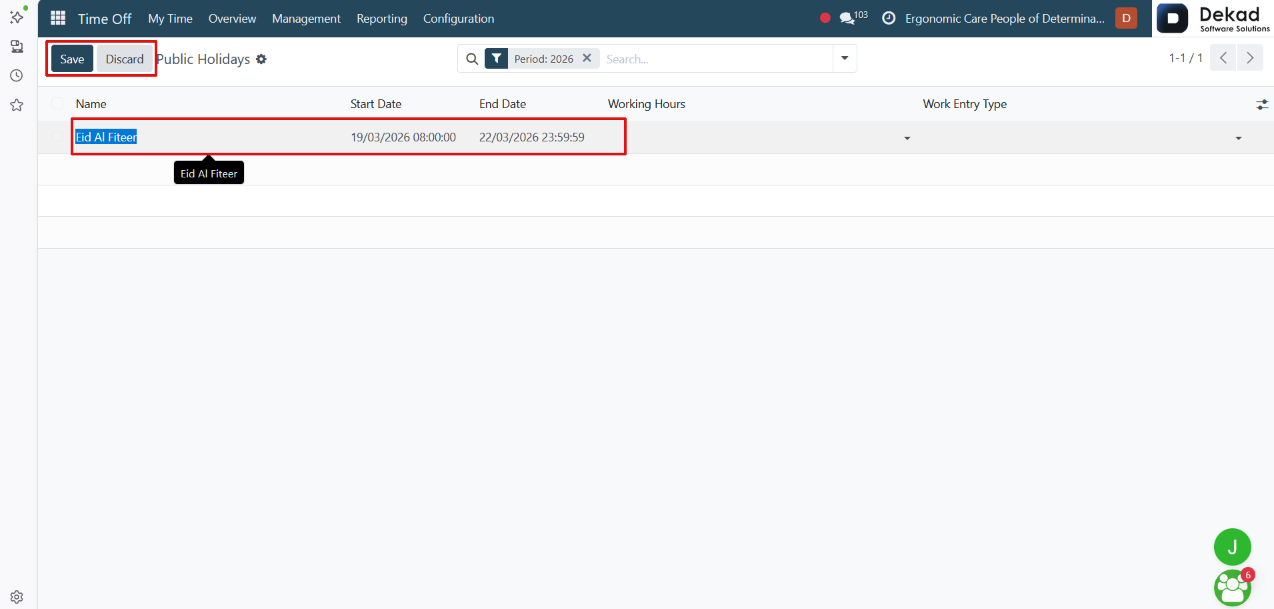Click the second sidebar icon below sparkle

(16, 46)
